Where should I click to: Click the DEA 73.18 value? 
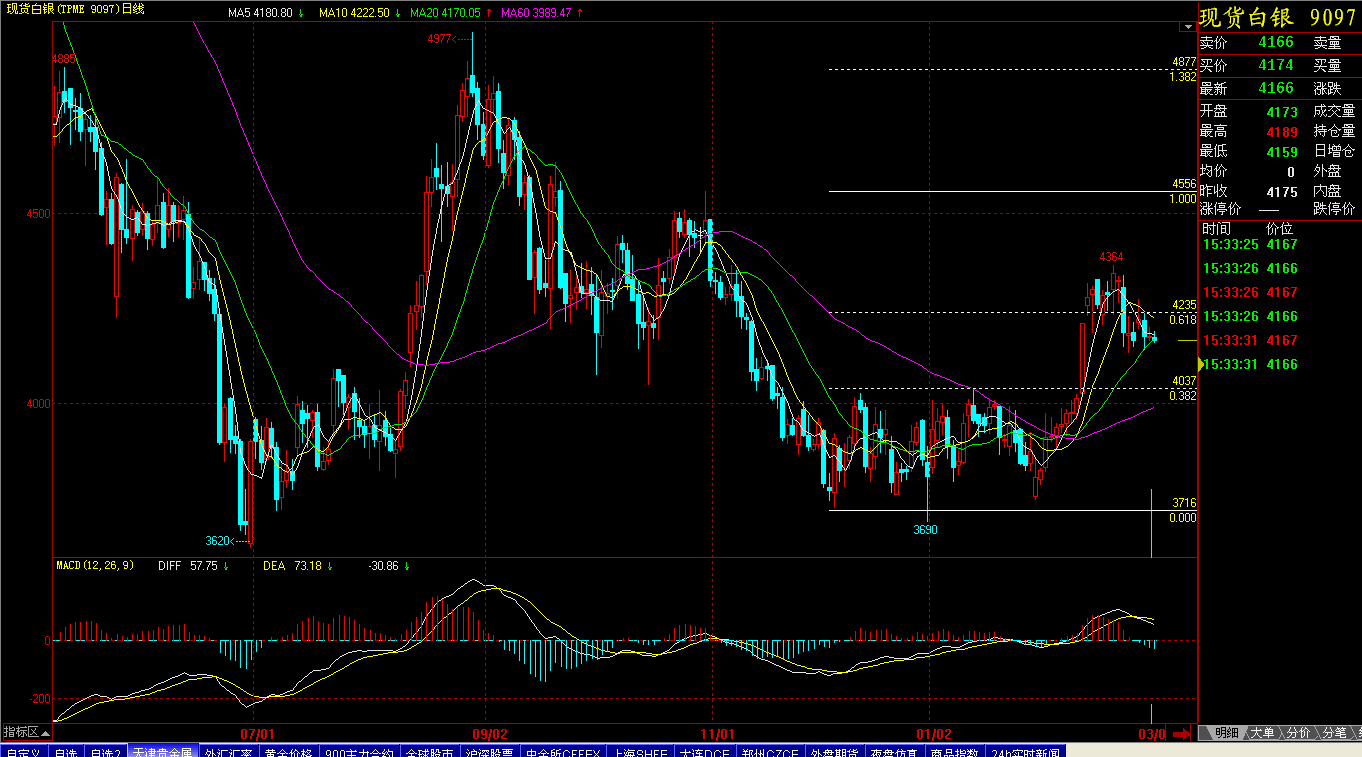299,565
